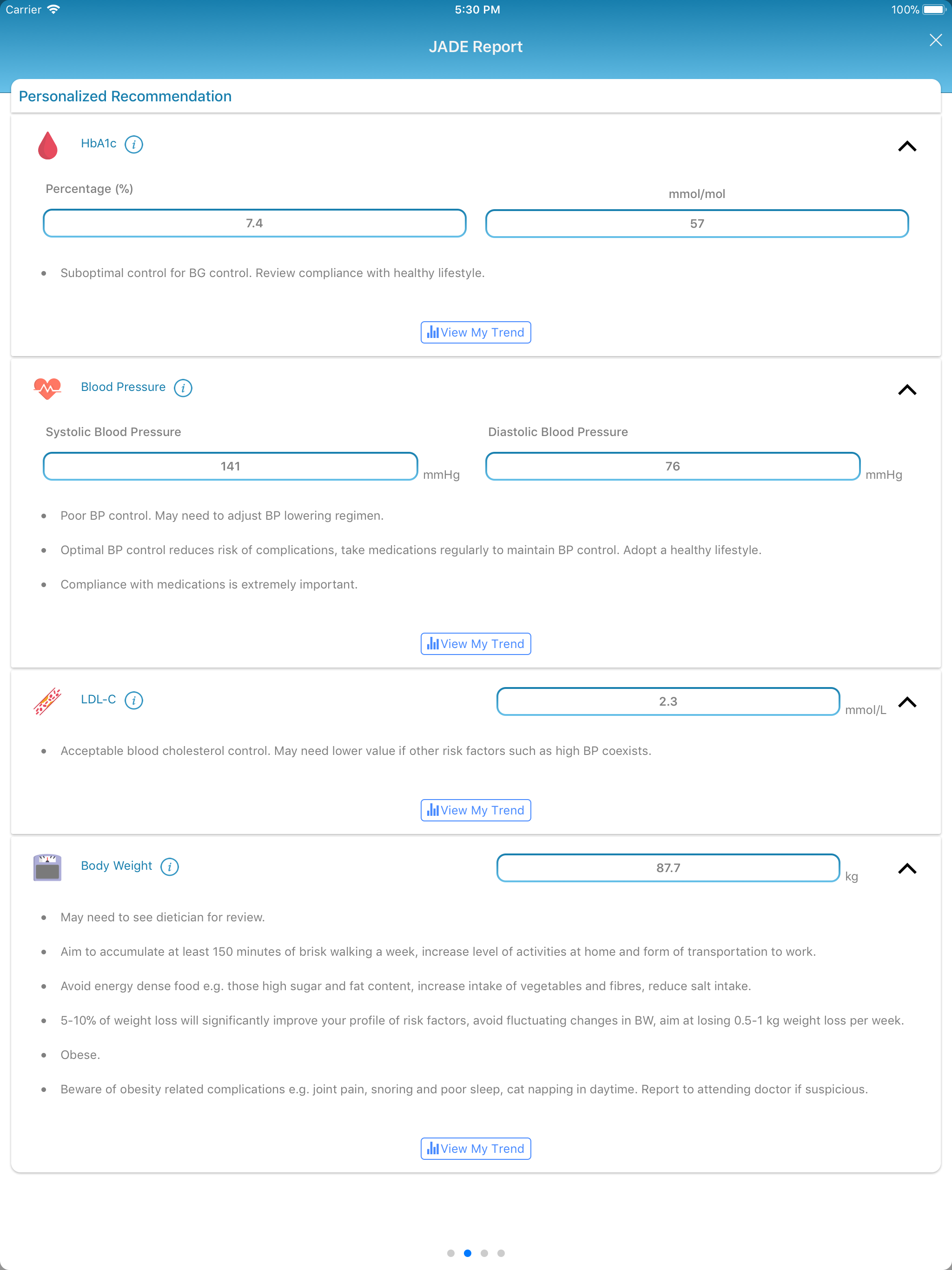The height and width of the screenshot is (1270, 952).
Task: Click the LDL-C cholesterol icon
Action: pyautogui.click(x=46, y=701)
